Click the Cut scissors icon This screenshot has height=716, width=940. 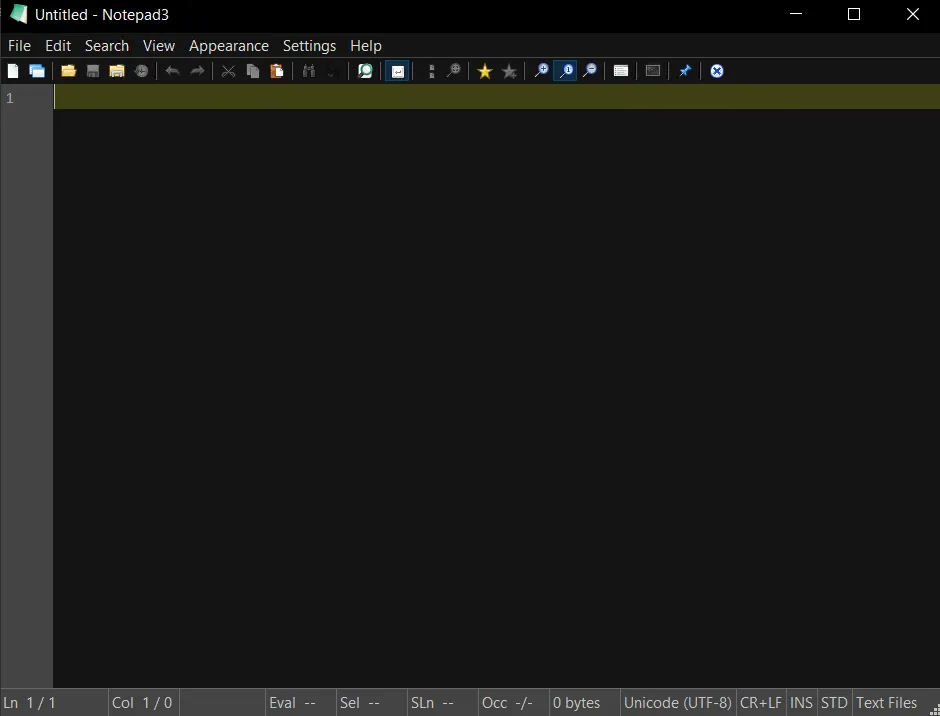point(228,71)
